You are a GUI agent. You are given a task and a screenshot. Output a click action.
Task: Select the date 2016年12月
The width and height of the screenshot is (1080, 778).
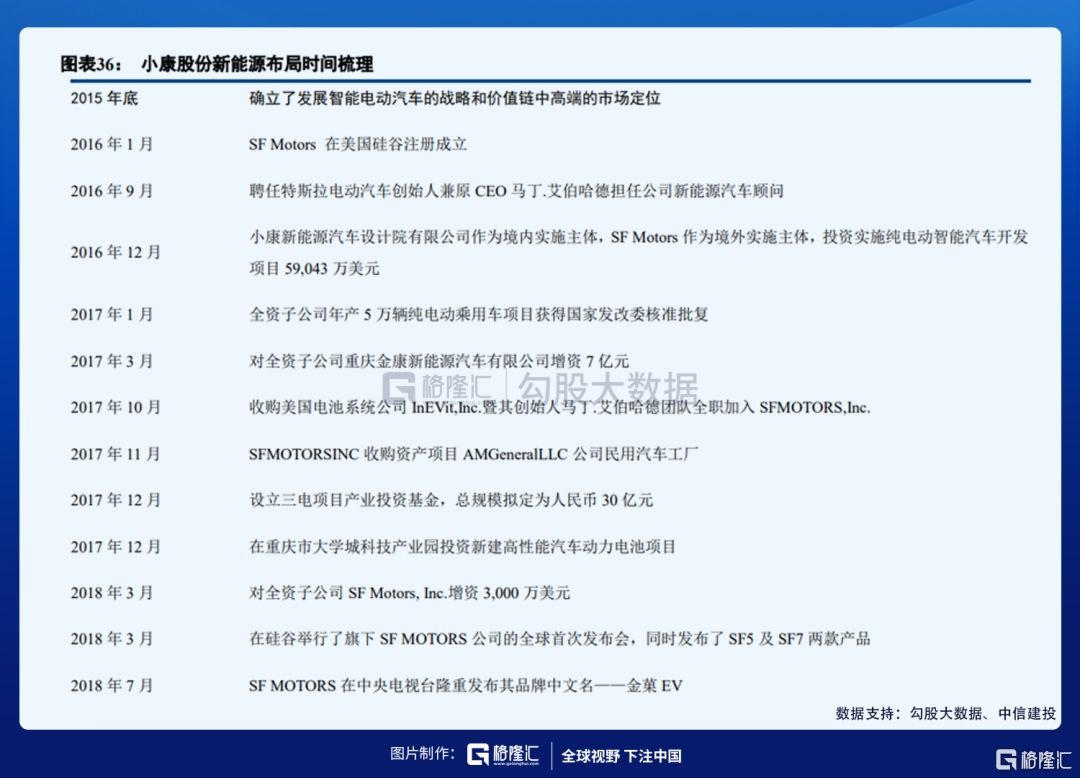116,253
